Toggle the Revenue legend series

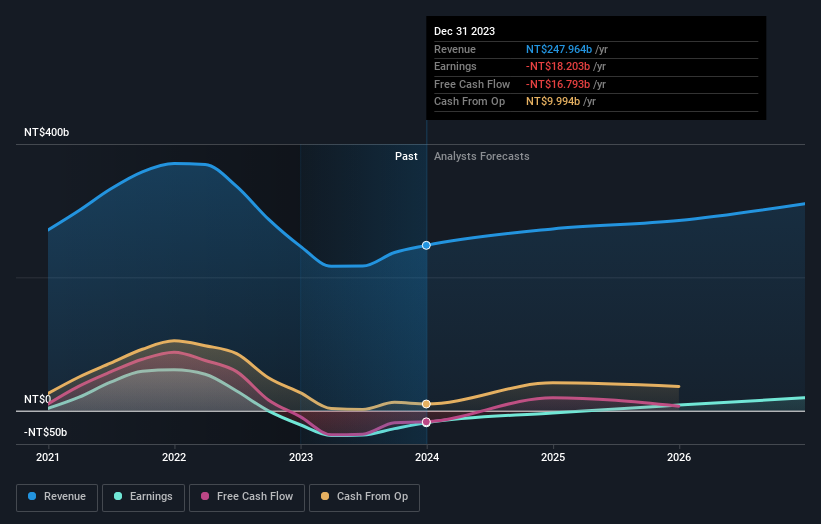click(x=57, y=497)
